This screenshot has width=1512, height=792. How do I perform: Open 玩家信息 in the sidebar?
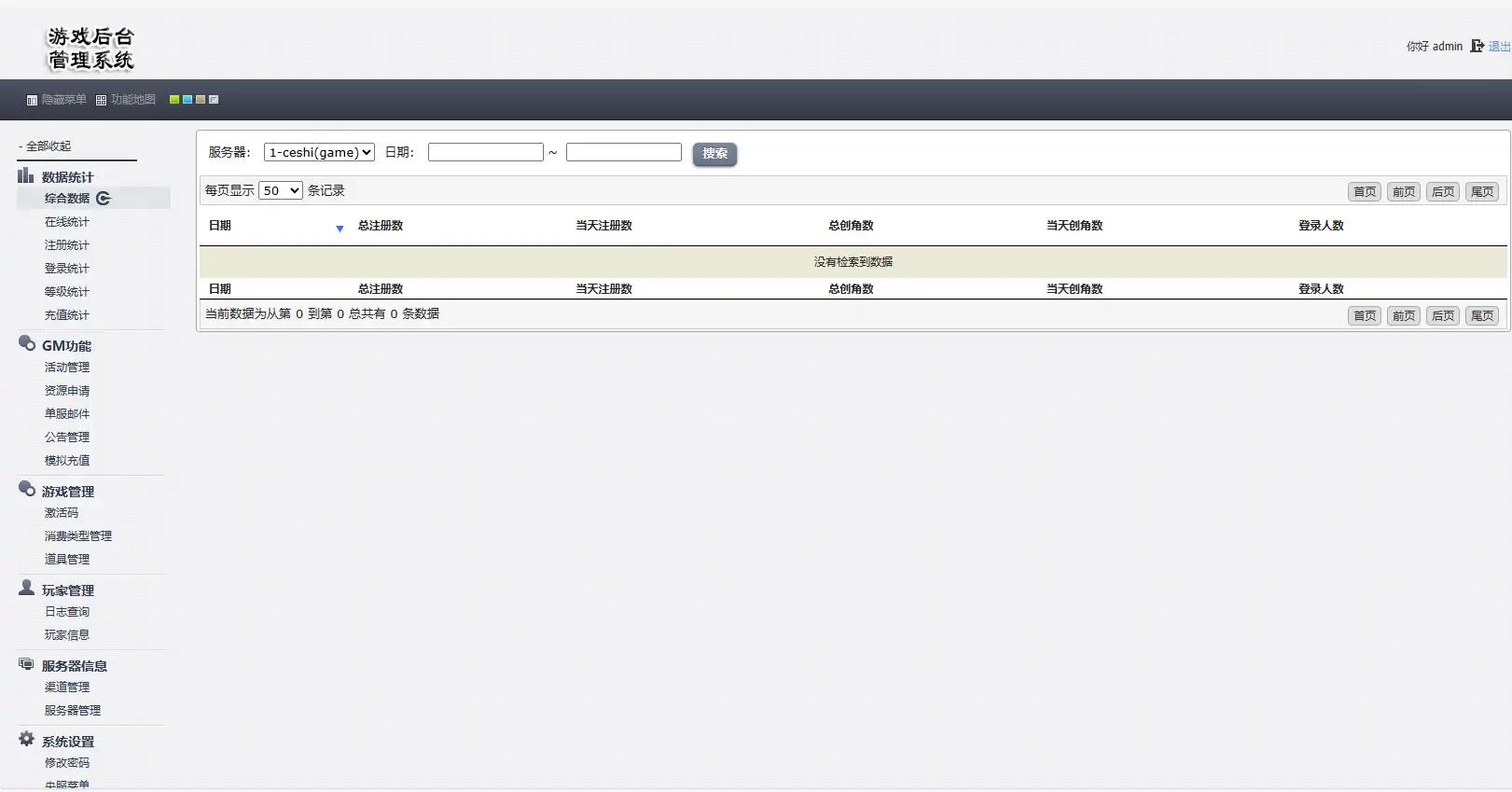point(67,635)
